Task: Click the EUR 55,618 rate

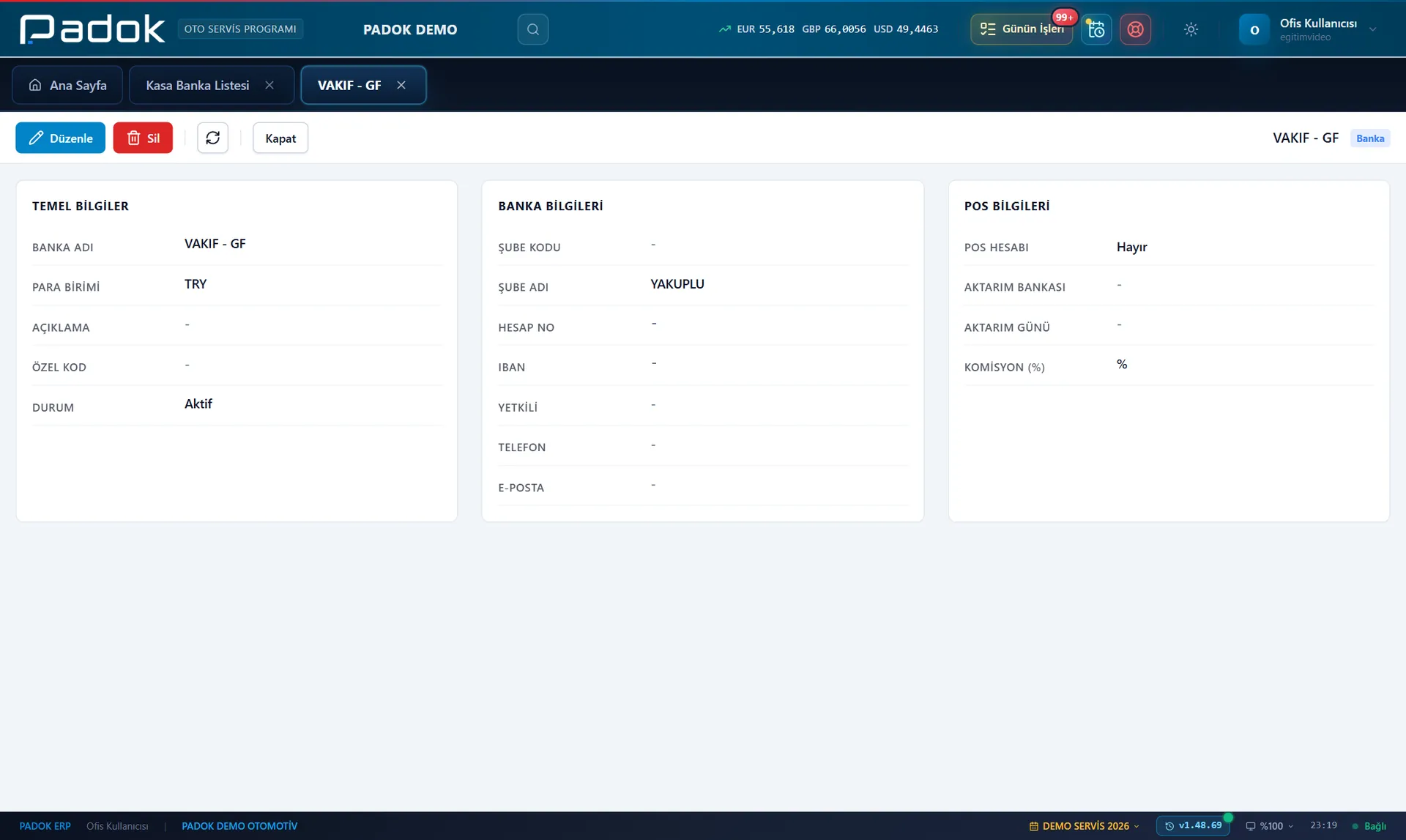Action: point(765,29)
